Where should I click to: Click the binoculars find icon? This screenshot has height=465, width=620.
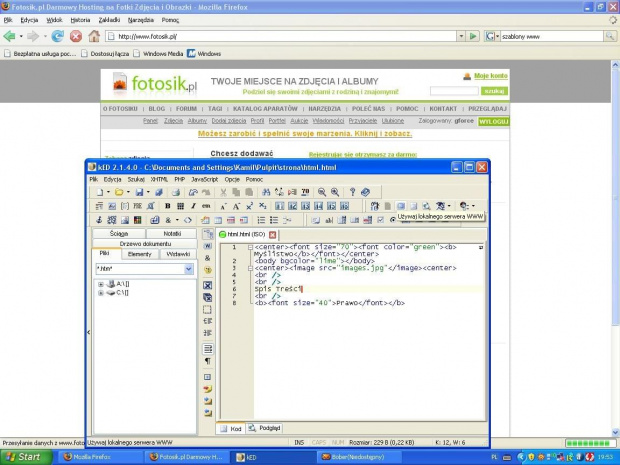(266, 192)
